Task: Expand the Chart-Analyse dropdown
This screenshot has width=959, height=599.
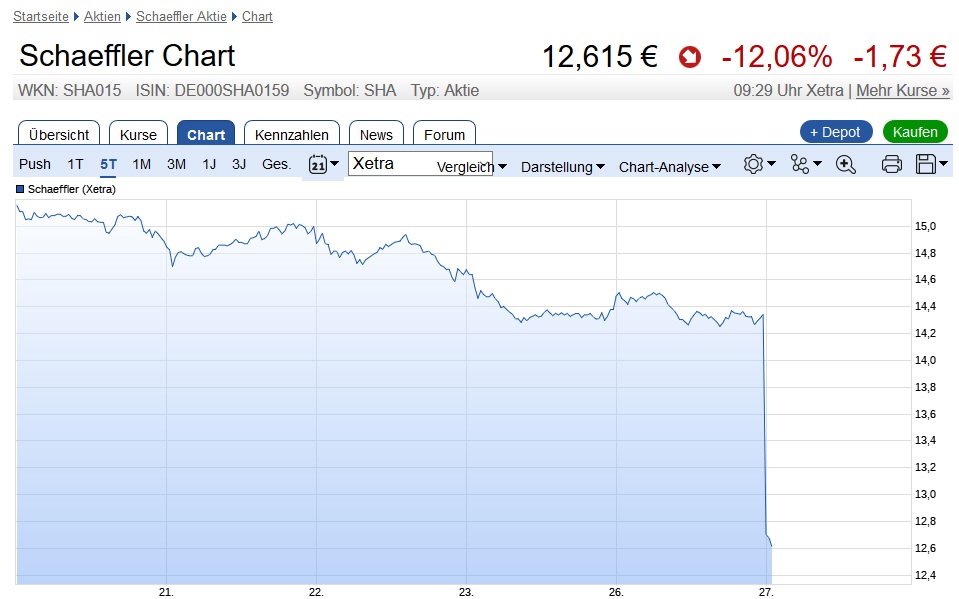Action: click(669, 167)
